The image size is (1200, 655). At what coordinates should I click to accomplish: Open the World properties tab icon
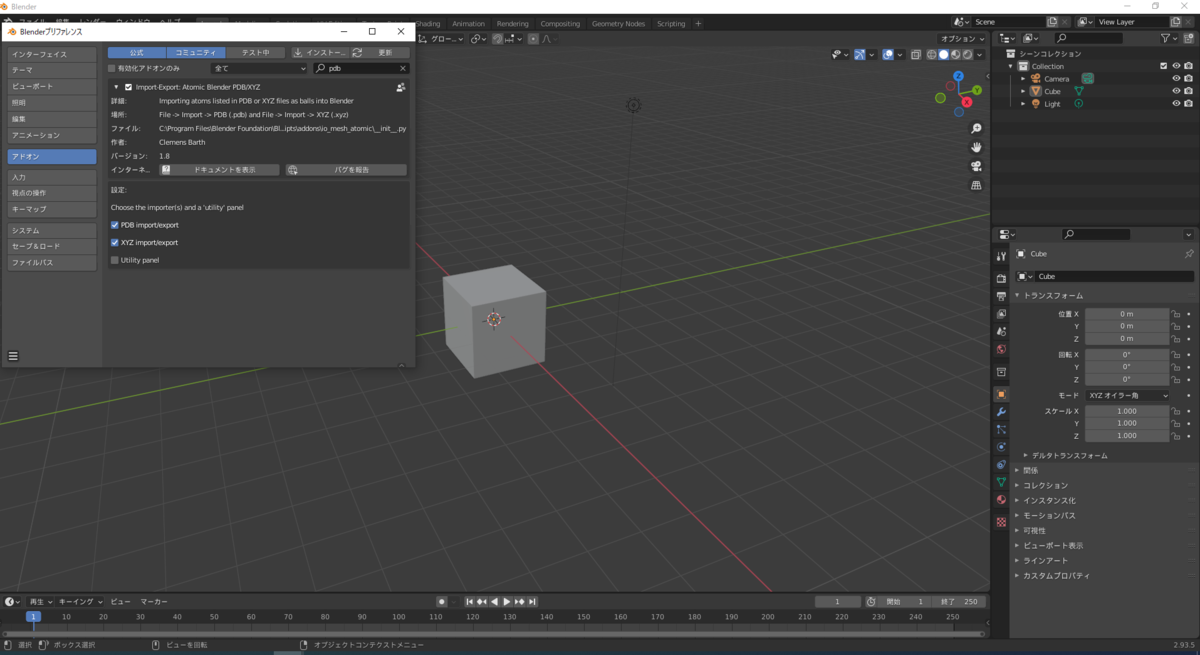pos(1001,350)
